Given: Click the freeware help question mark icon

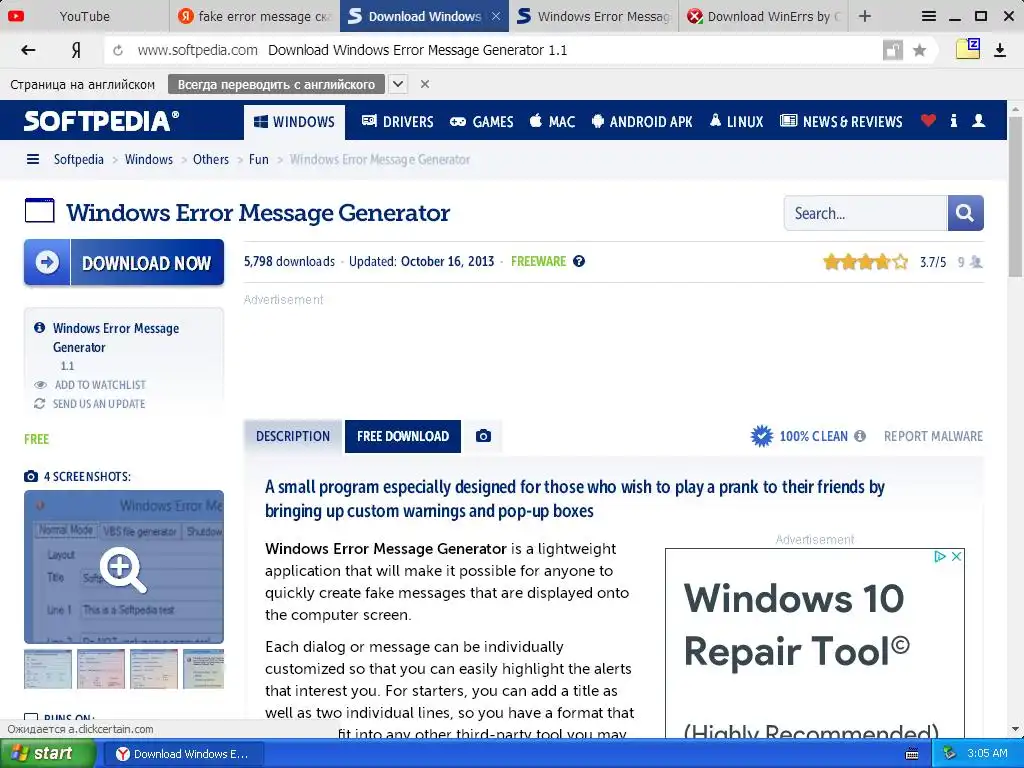Looking at the screenshot, I should tap(579, 261).
